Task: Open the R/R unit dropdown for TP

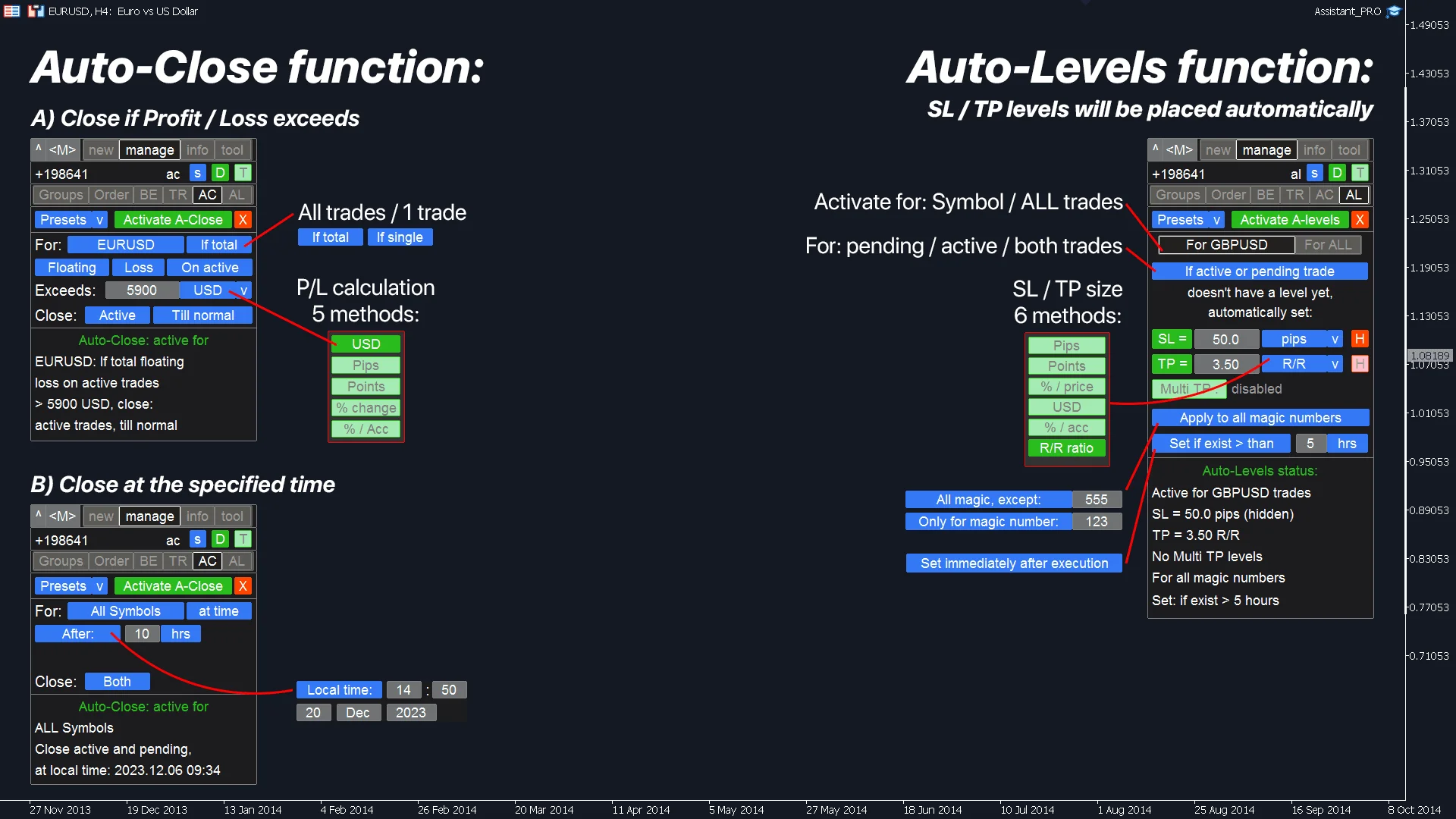Action: [x=1335, y=364]
